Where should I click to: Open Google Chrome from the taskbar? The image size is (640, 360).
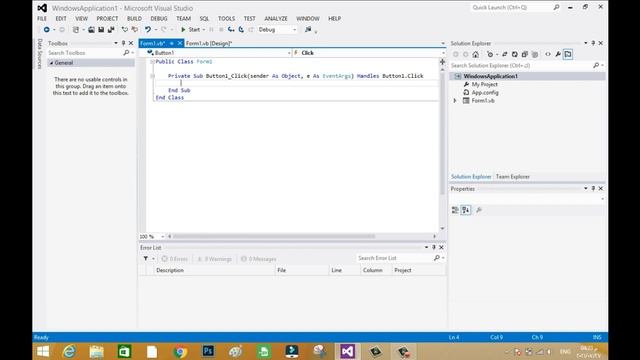tap(180, 351)
